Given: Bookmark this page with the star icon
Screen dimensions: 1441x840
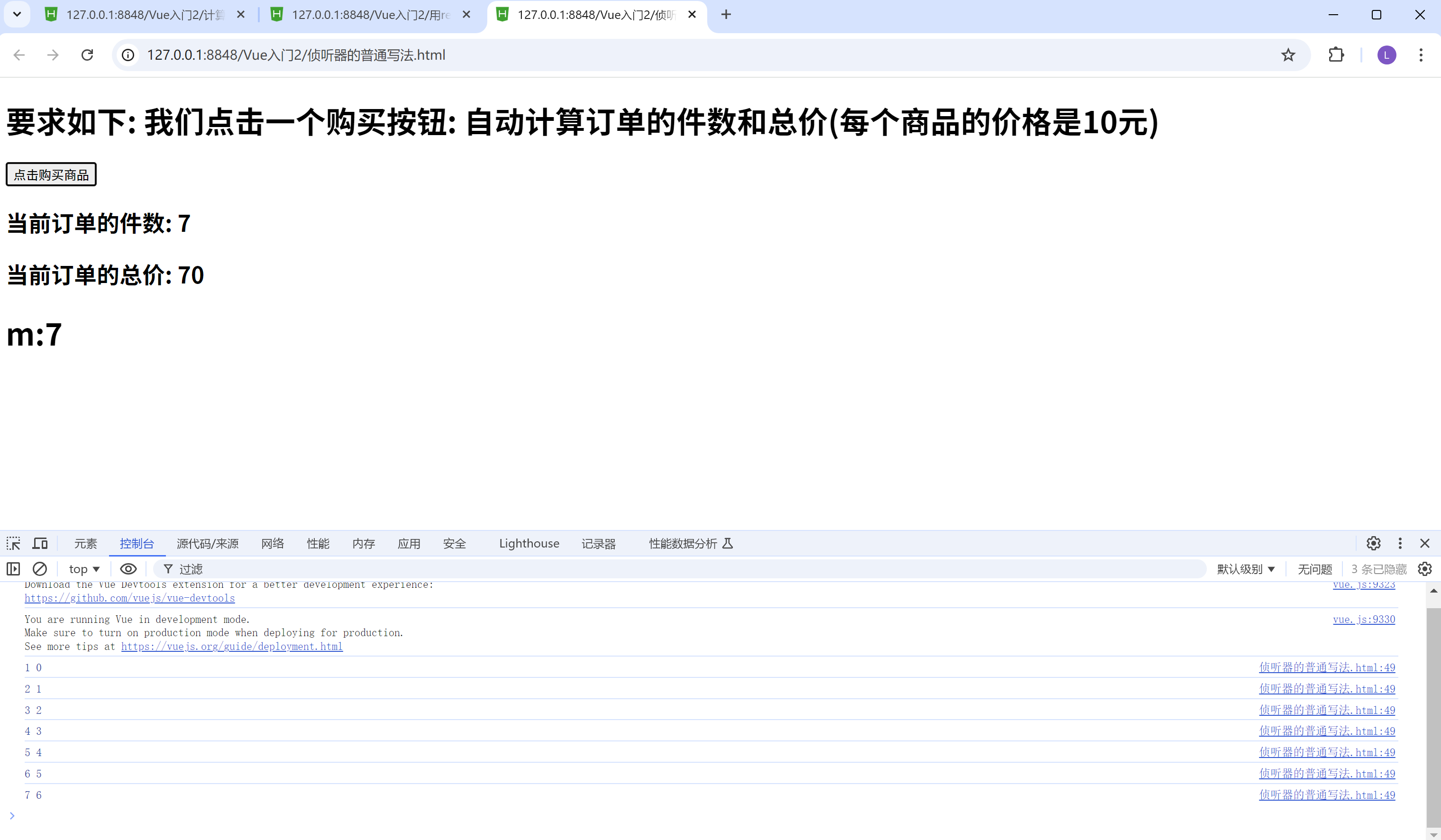Looking at the screenshot, I should click(1288, 55).
